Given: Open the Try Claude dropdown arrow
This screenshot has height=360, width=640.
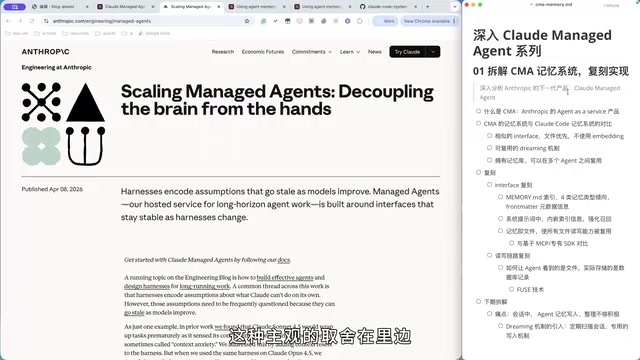Looking at the screenshot, I should click(433, 52).
